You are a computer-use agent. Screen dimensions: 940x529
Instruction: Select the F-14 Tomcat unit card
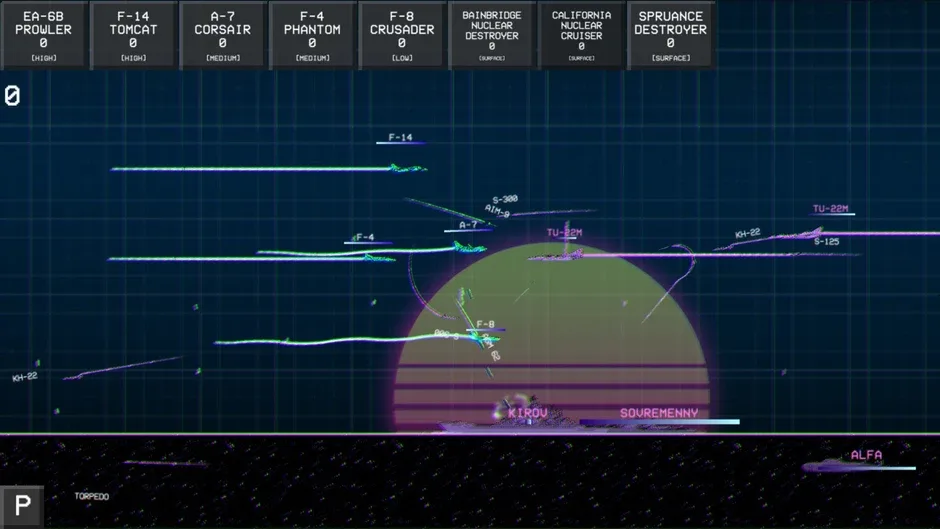point(133,35)
